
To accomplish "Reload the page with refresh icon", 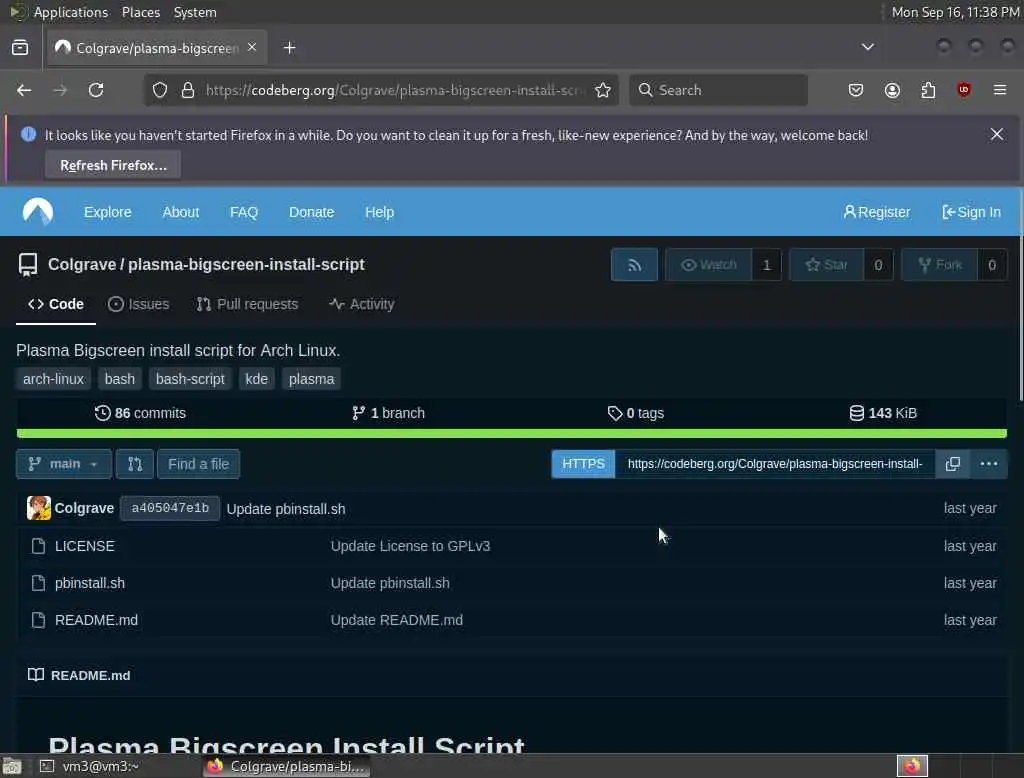I will (96, 90).
